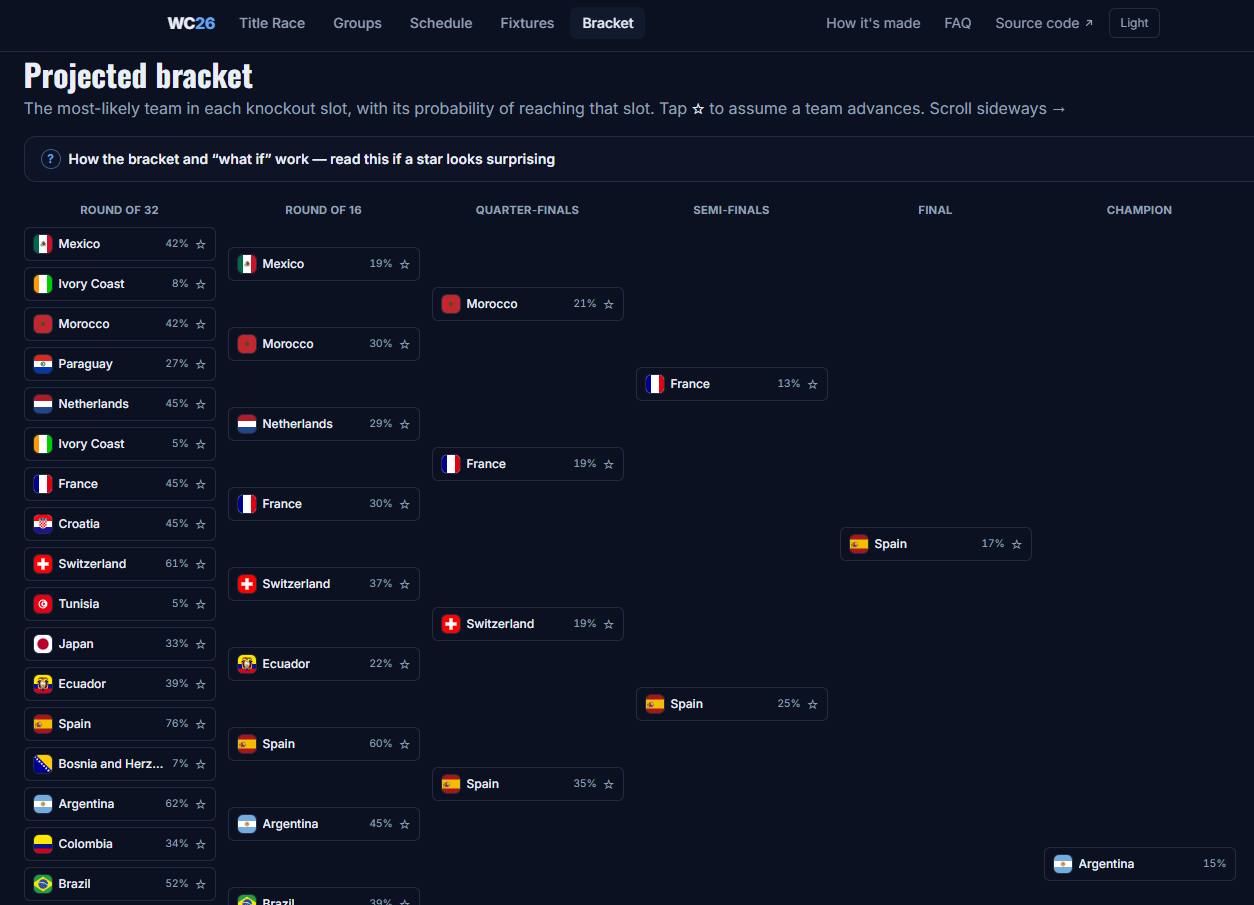Star Morocco in the Round of 32
Viewport: 1254px width, 905px height.
[x=201, y=324]
